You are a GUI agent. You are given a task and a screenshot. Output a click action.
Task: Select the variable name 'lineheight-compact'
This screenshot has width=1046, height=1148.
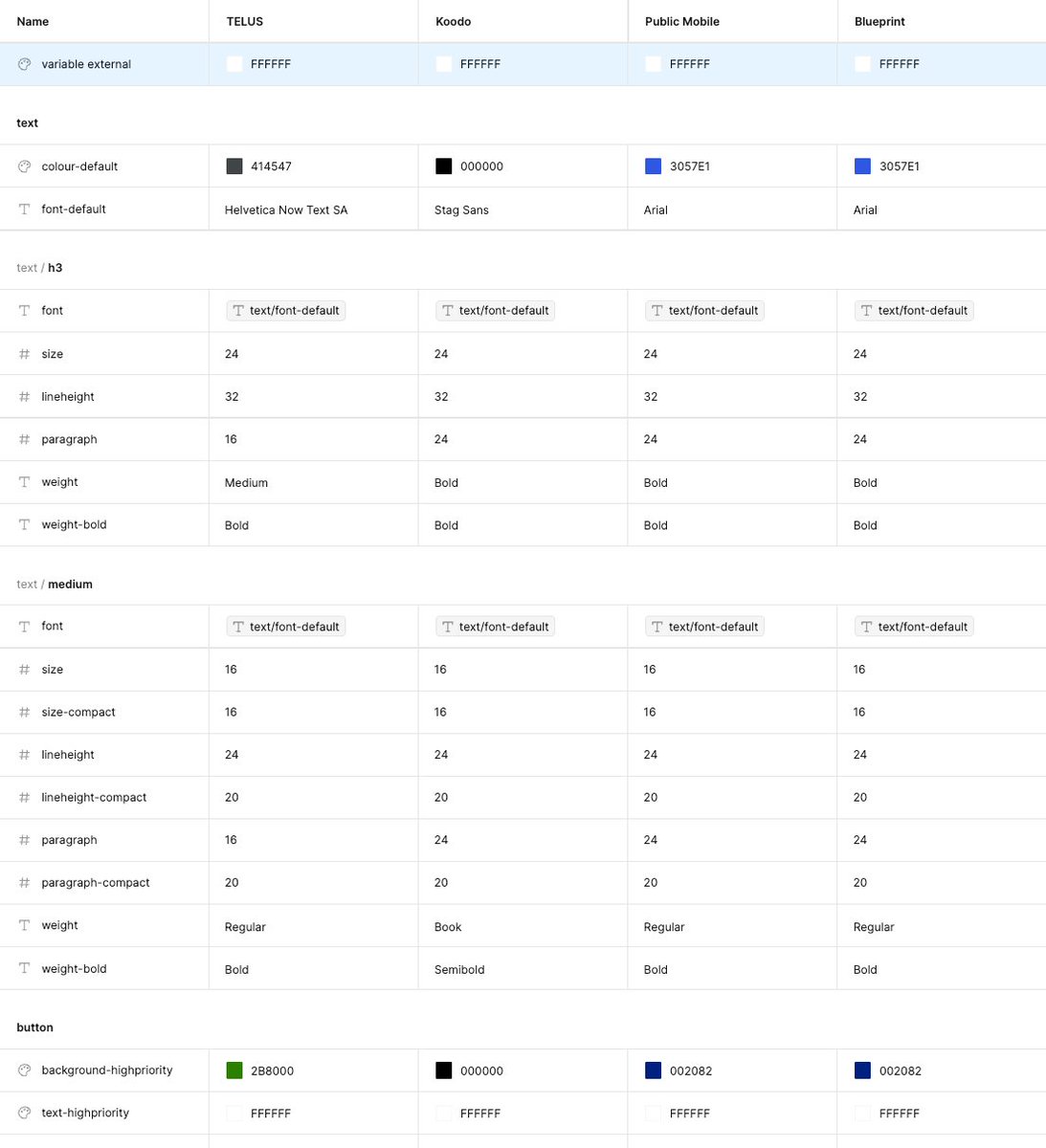click(x=94, y=798)
